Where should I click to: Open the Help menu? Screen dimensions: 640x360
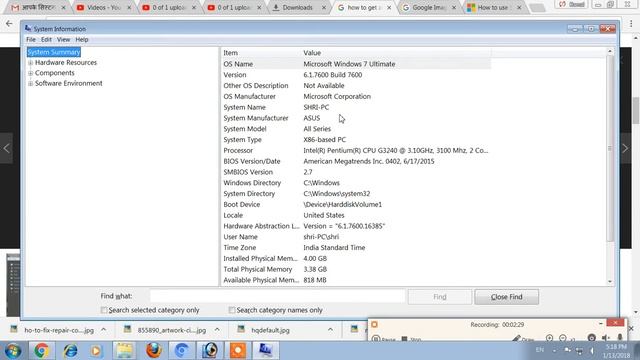click(x=82, y=40)
